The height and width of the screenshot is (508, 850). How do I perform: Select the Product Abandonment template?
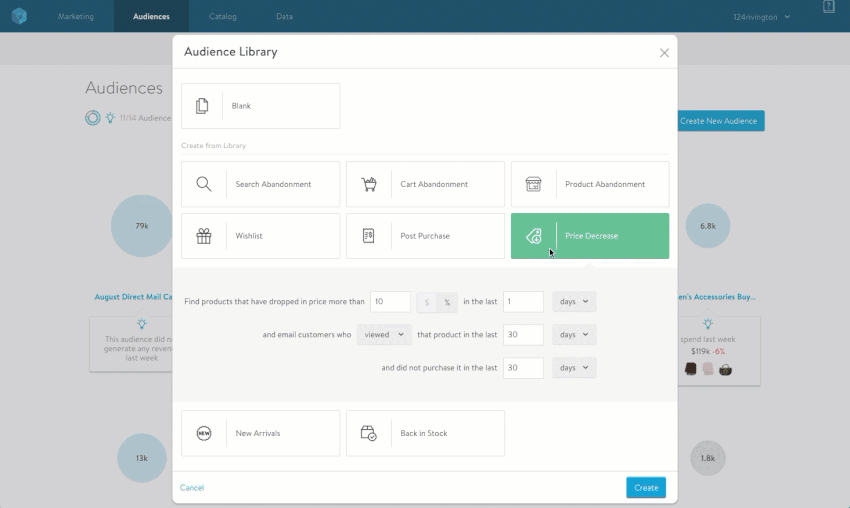tap(590, 184)
